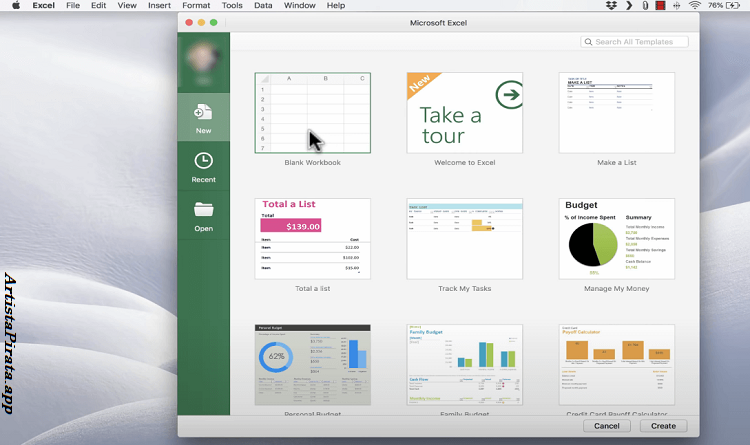Image resolution: width=750 pixels, height=445 pixels.
Task: Click the tour arrow circle icon
Action: [509, 94]
